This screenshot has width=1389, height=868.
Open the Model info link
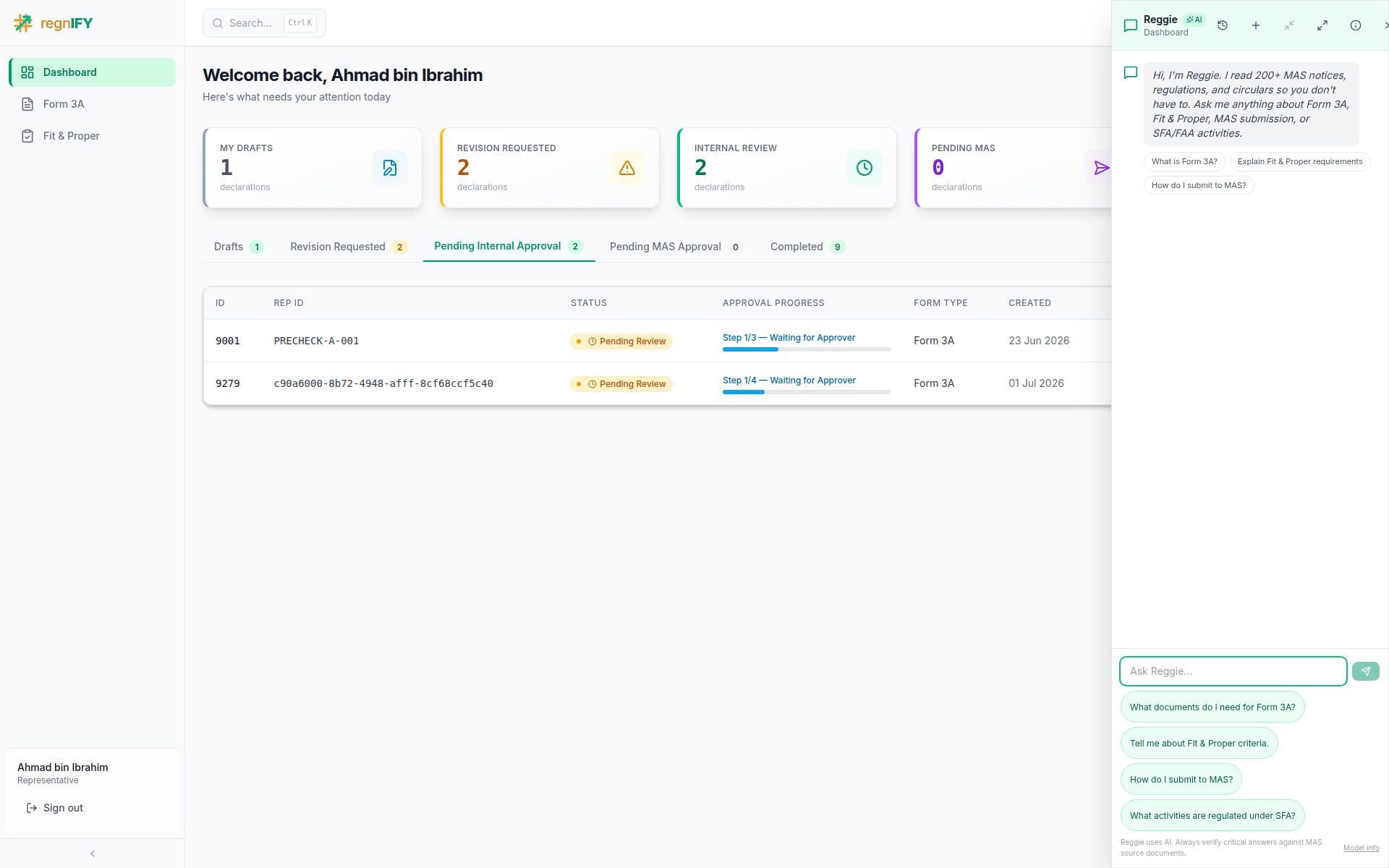coord(1362,848)
